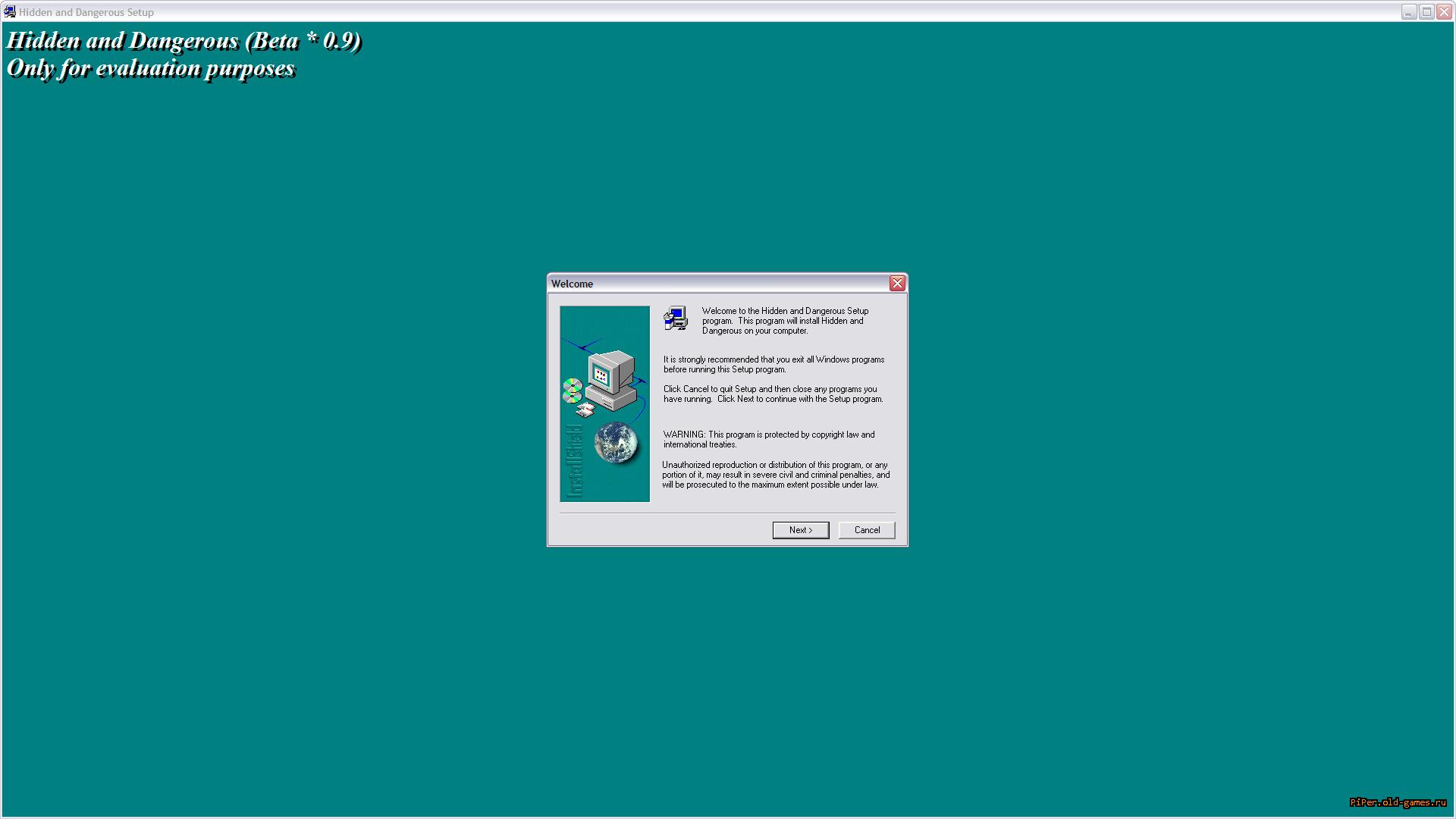Click the vertical InstallShield logo text
1456x819 pixels.
[575, 460]
